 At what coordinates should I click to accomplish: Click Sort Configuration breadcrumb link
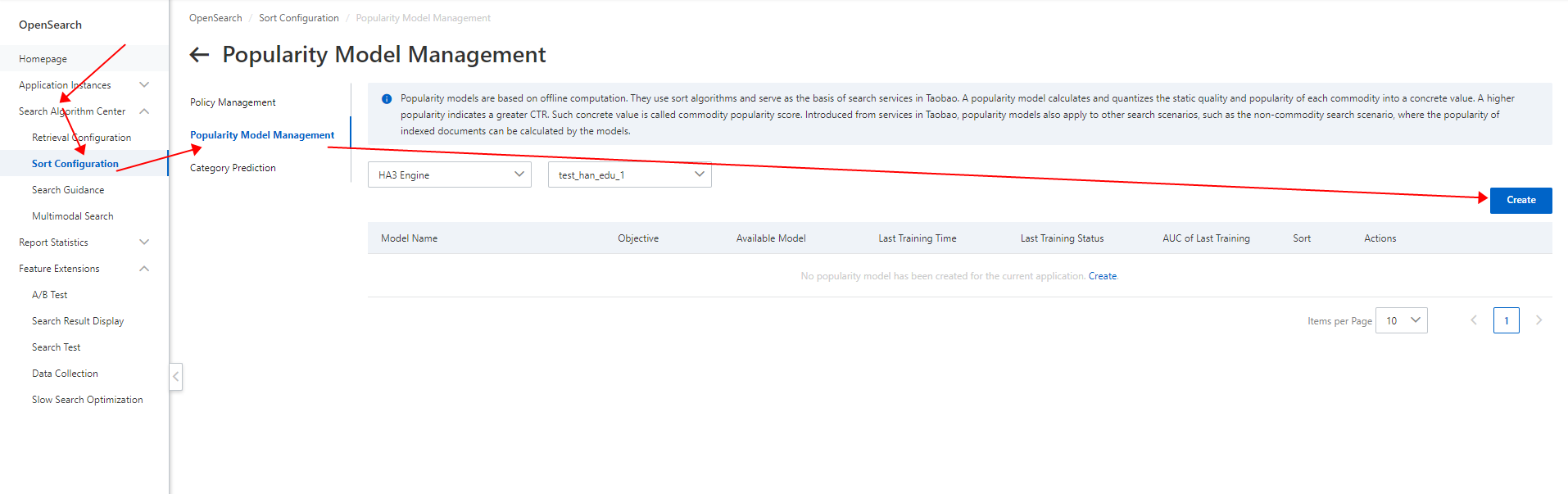(299, 18)
